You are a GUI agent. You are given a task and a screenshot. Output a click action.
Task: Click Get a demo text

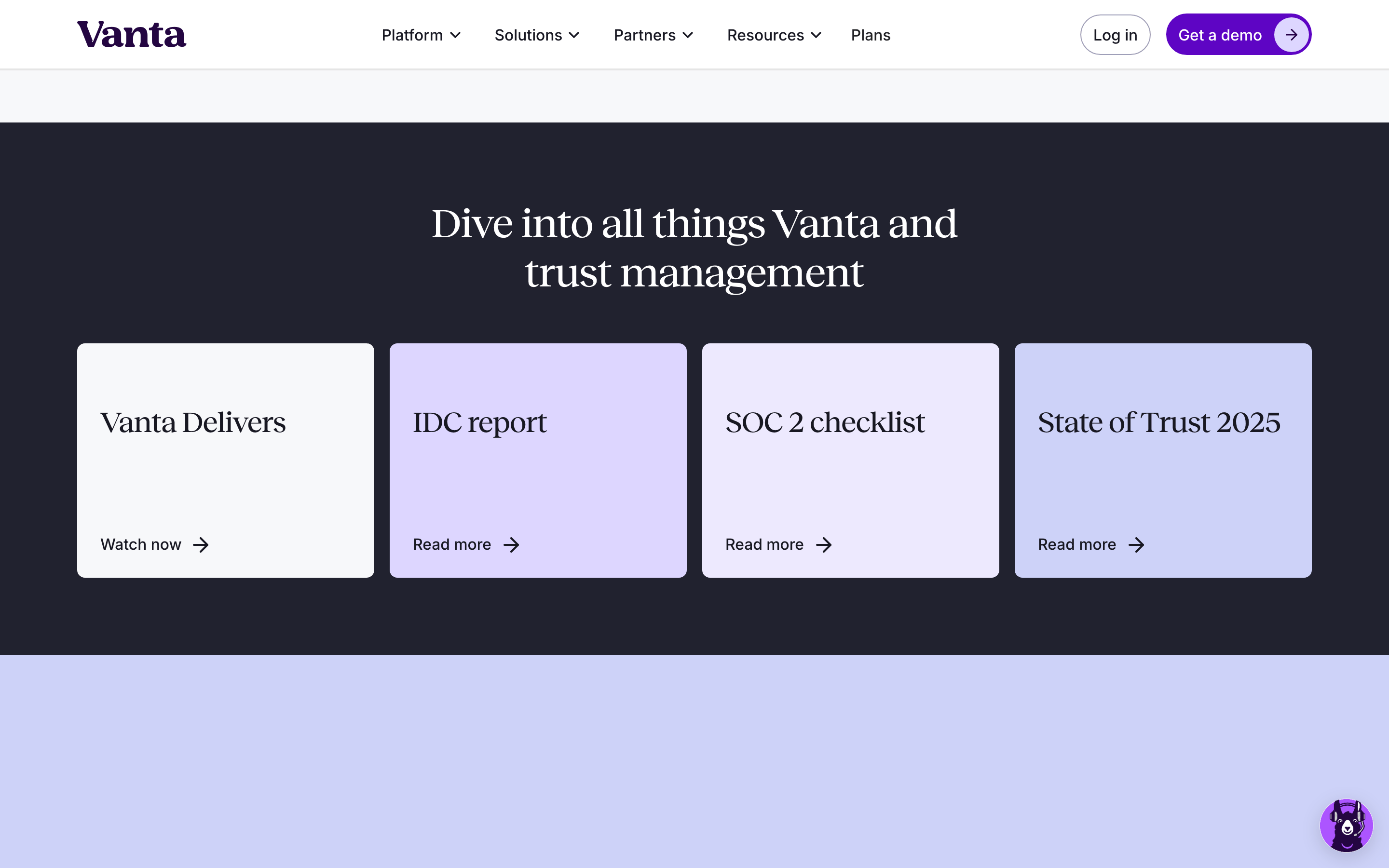pyautogui.click(x=1220, y=35)
